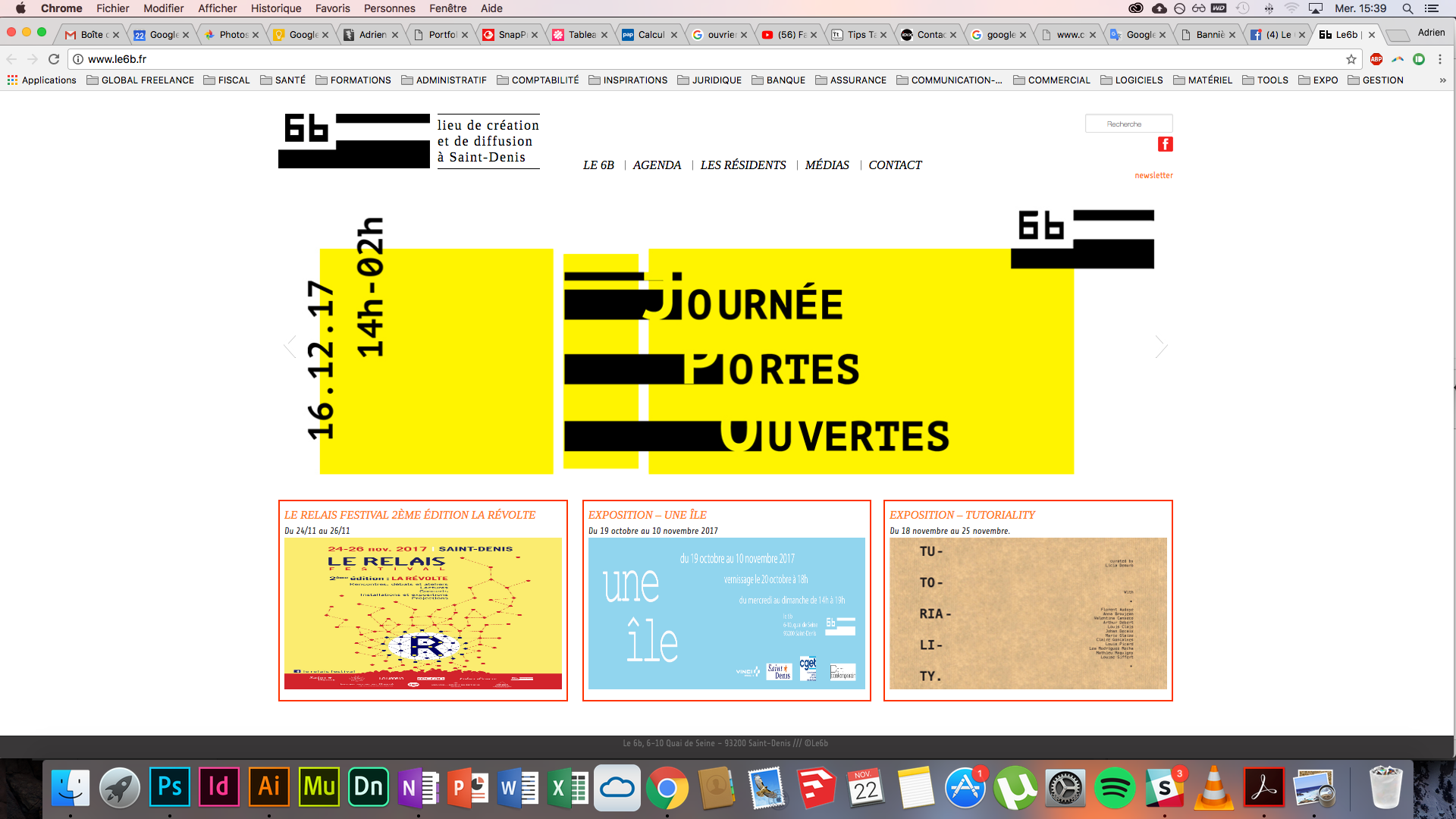
Task: Expand the bookmarks bar overflow chevron
Action: click(1442, 80)
